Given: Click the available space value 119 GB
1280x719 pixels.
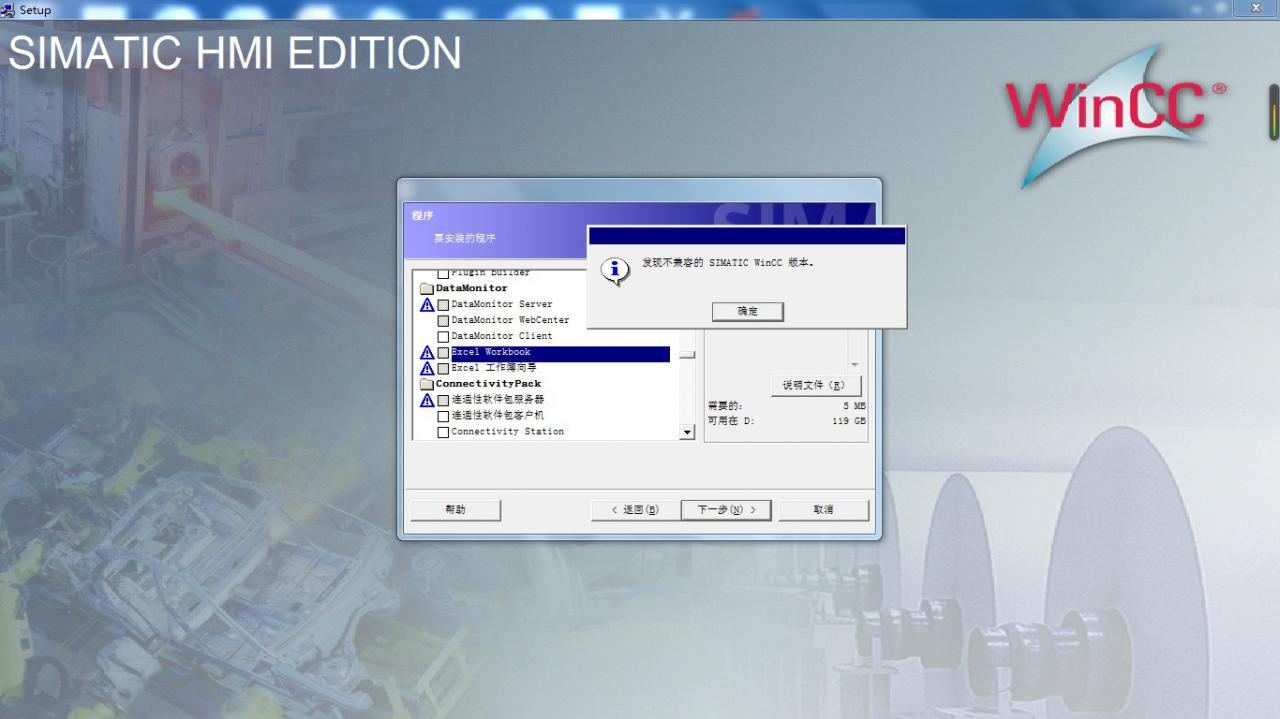Looking at the screenshot, I should pyautogui.click(x=847, y=421).
